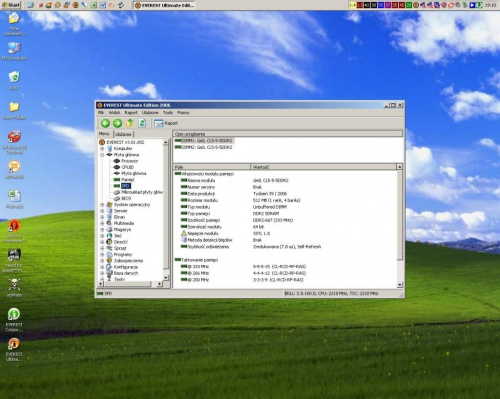The image size is (500, 399).
Task: Click the DirectX tree icon
Action: coord(109,242)
